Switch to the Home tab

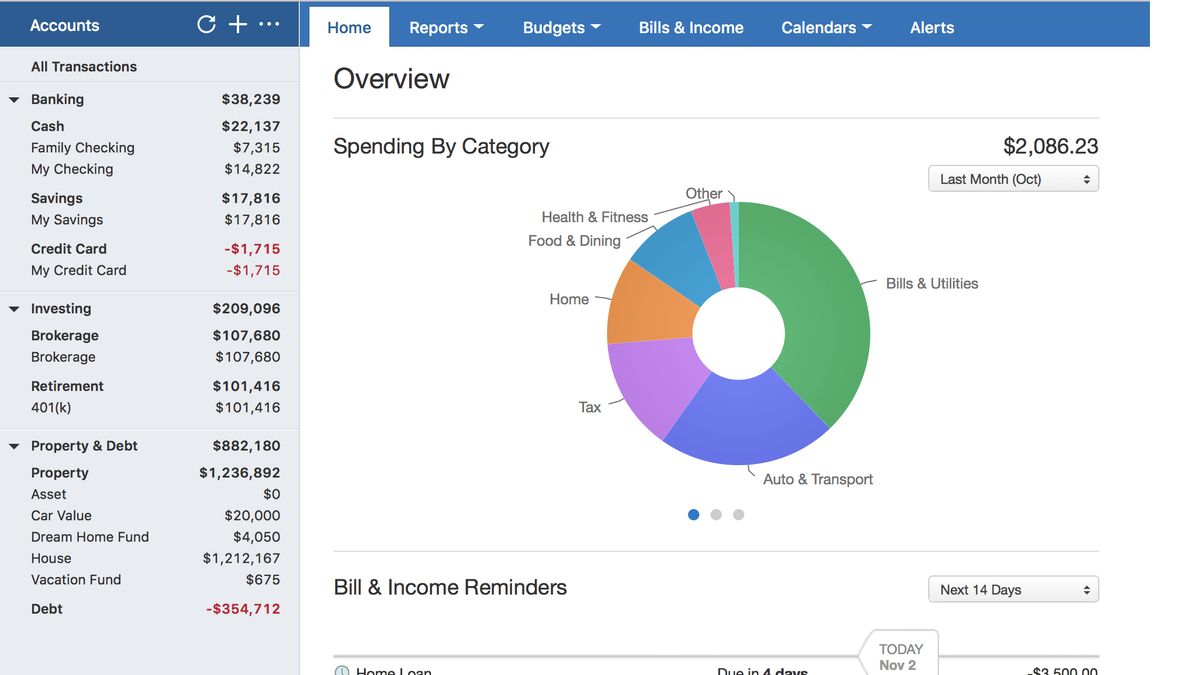[348, 27]
